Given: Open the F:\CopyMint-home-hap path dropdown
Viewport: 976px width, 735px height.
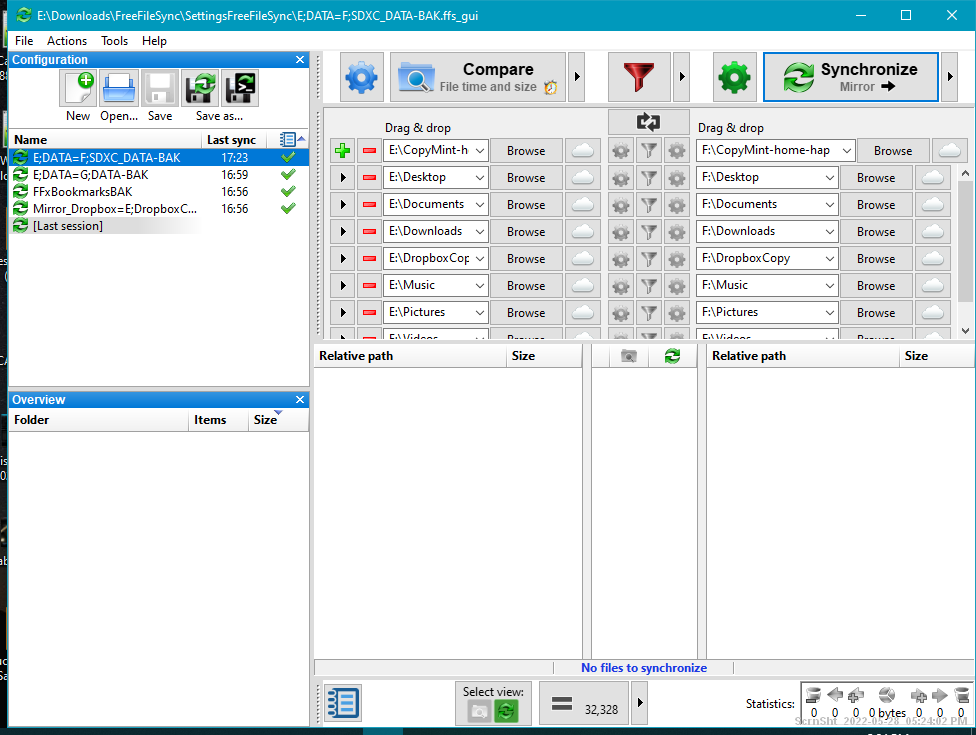Looking at the screenshot, I should [x=847, y=151].
